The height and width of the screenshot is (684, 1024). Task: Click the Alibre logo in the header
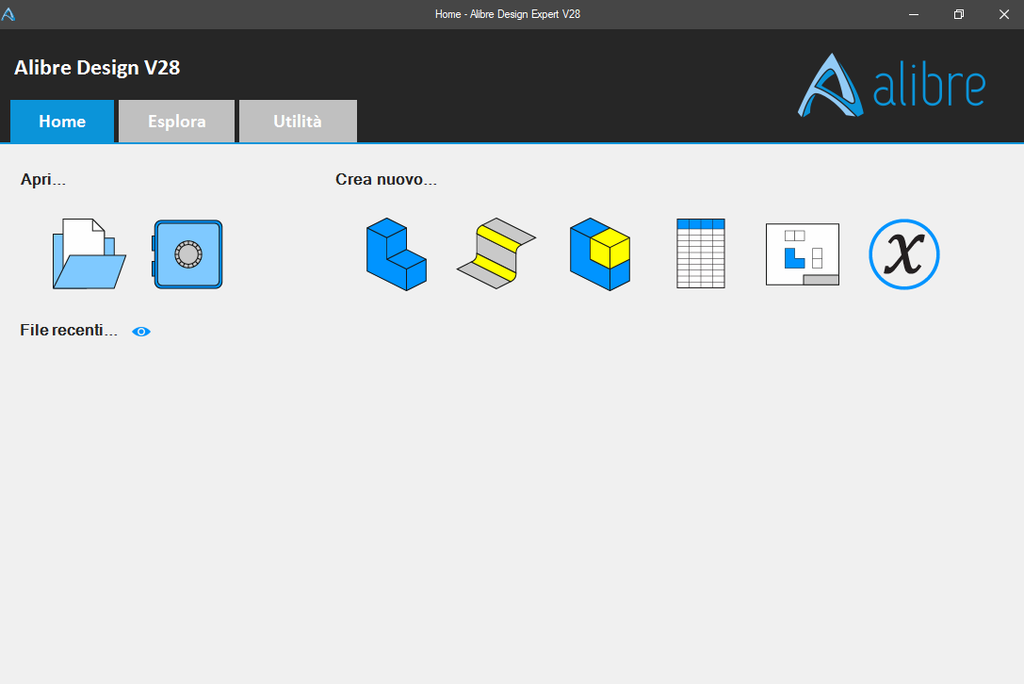coord(891,86)
